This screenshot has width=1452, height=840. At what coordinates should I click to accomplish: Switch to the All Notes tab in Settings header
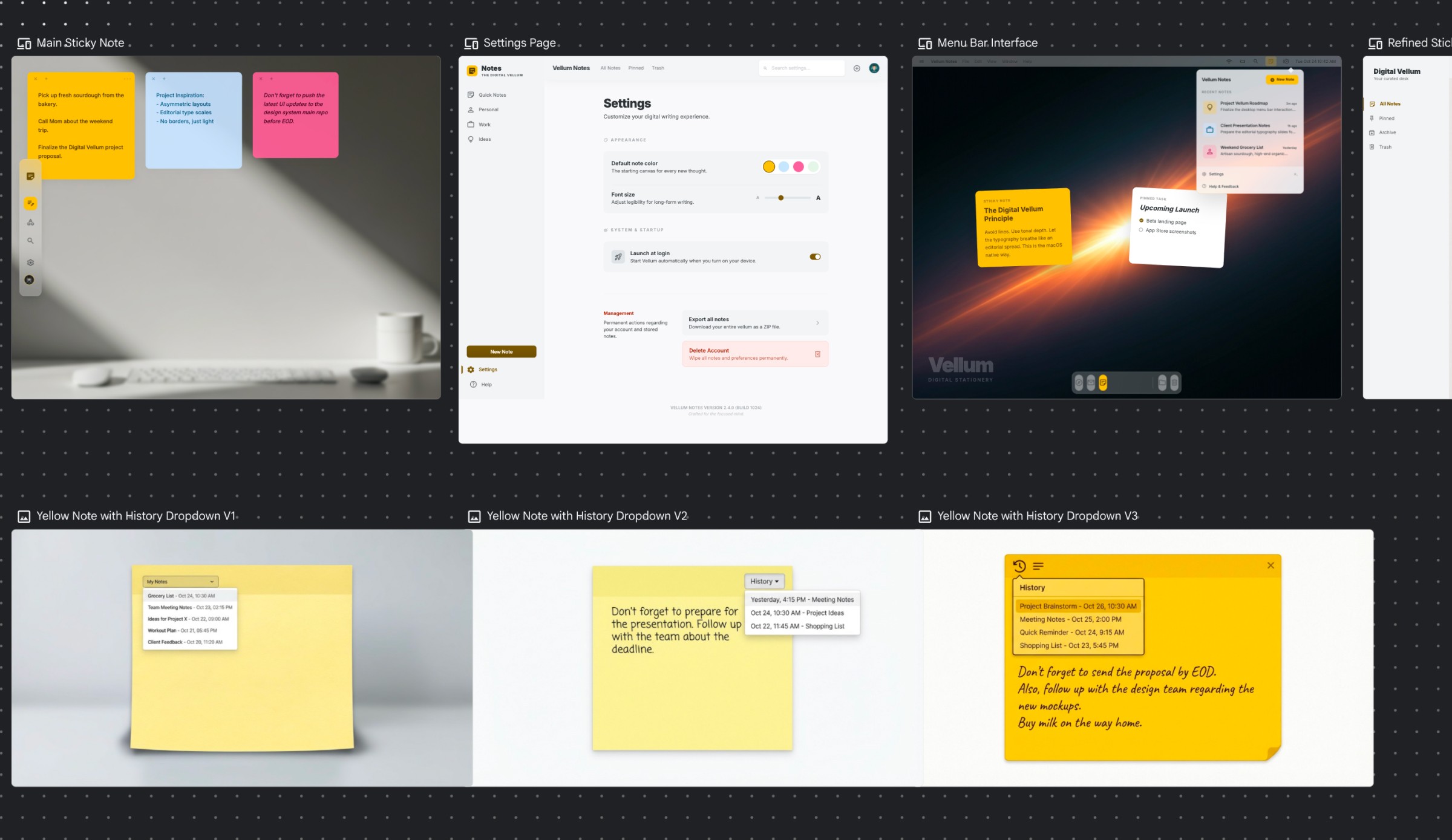[x=610, y=68]
